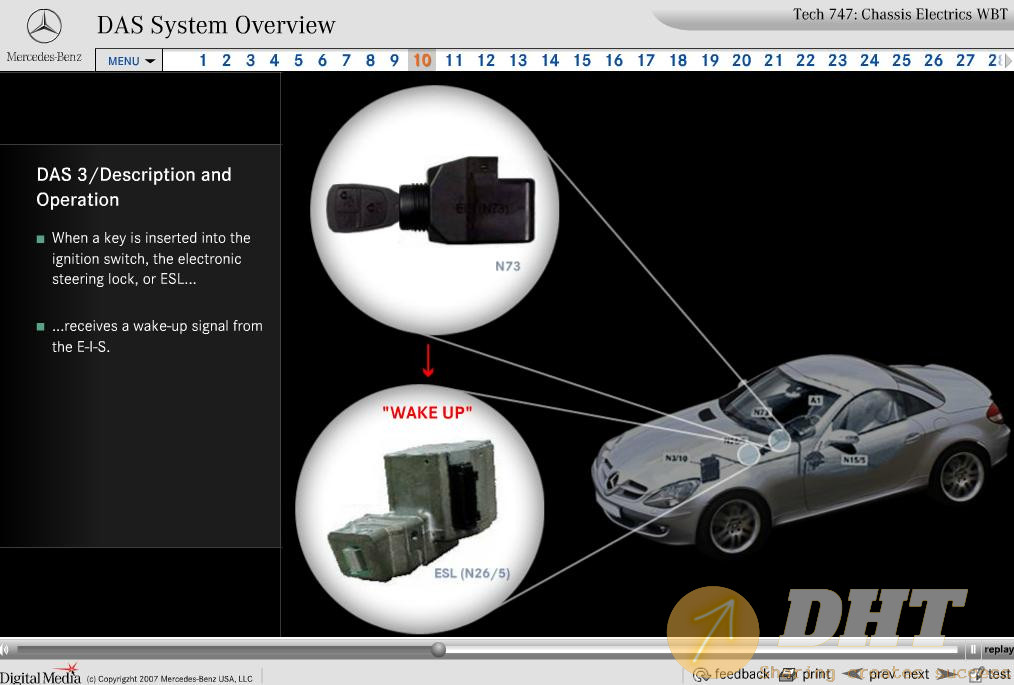
Task: Click the DAS System Overview title
Action: [x=216, y=25]
